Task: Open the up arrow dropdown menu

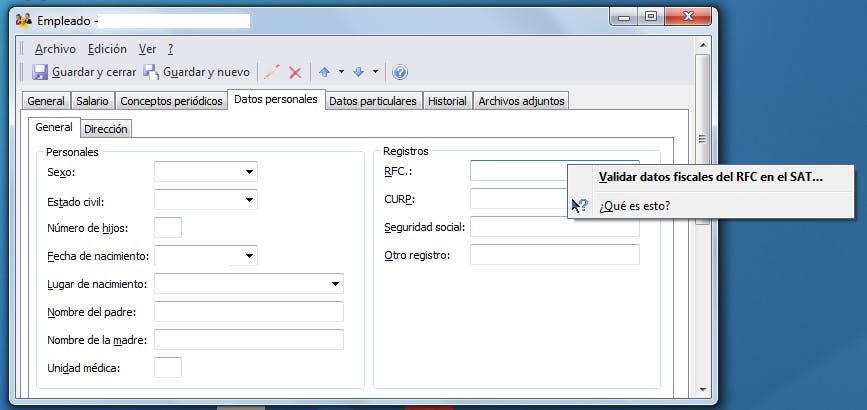Action: (341, 72)
